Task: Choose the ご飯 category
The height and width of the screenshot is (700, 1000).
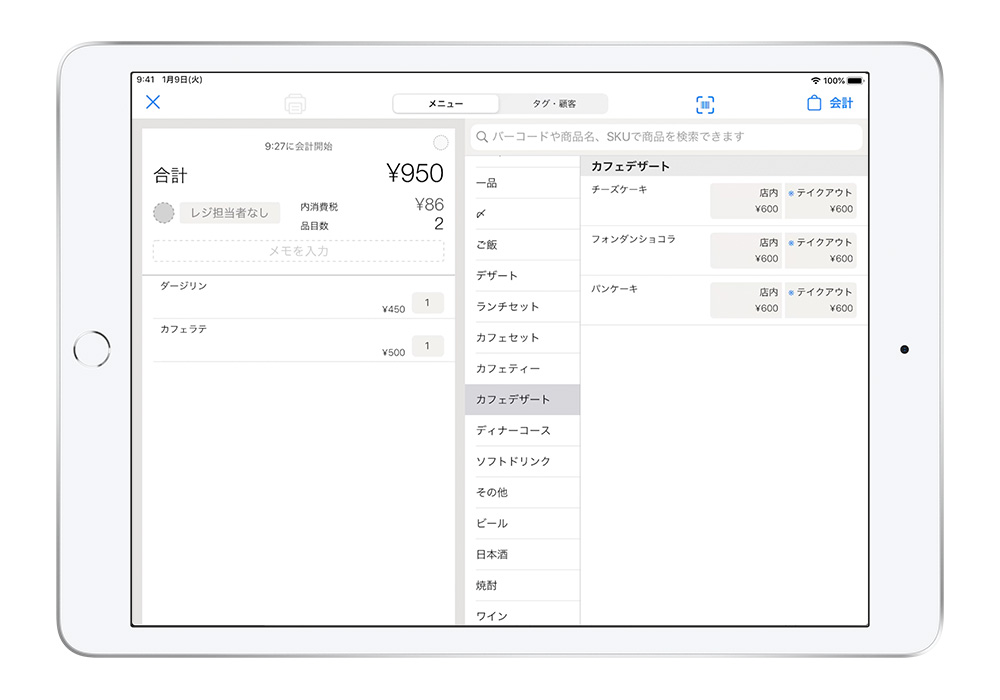Action: tap(522, 245)
